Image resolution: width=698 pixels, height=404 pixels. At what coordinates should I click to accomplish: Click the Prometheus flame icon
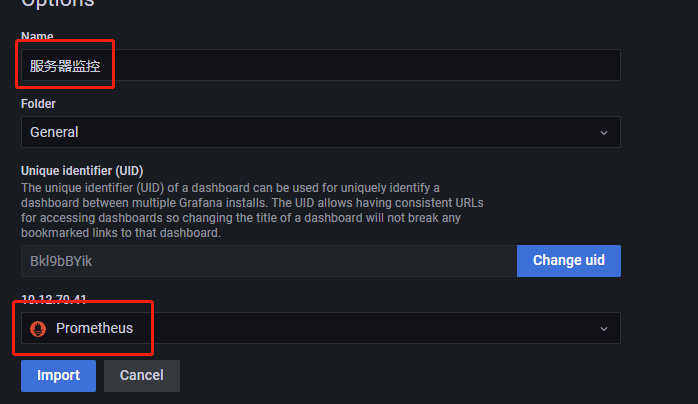coord(38,329)
